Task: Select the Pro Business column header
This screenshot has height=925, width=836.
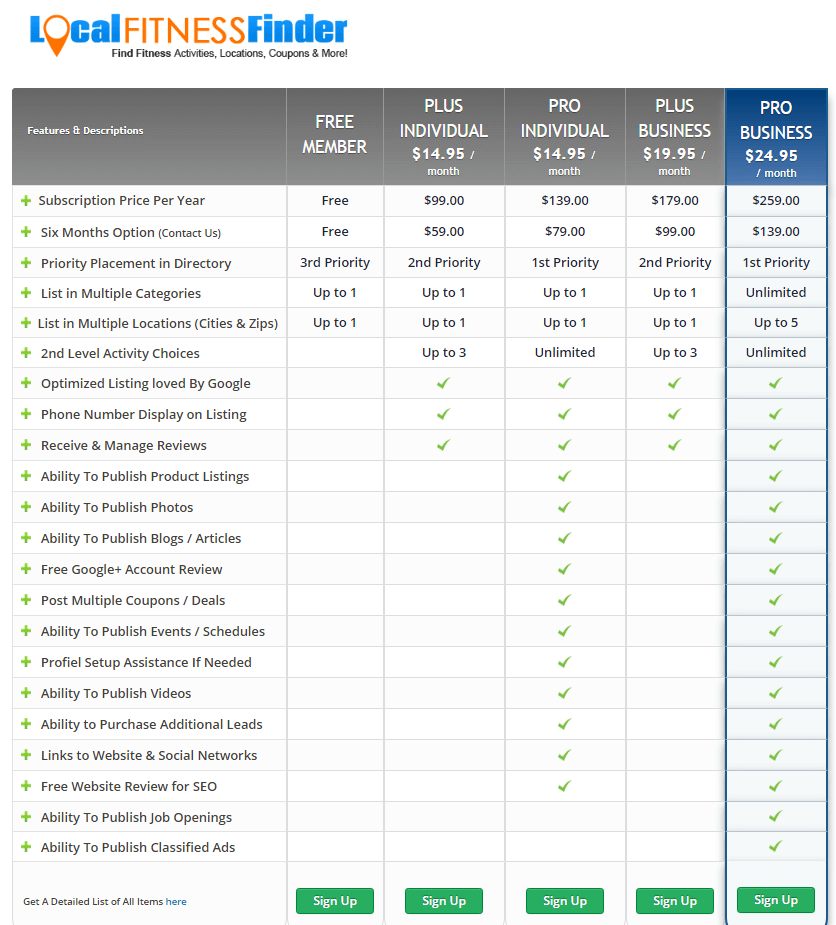Action: pyautogui.click(x=776, y=137)
